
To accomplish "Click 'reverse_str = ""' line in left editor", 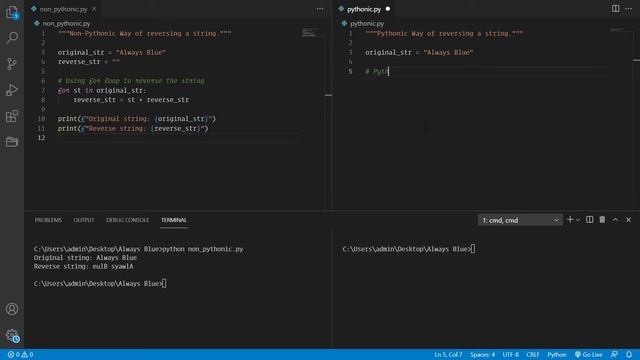I will 89,62.
